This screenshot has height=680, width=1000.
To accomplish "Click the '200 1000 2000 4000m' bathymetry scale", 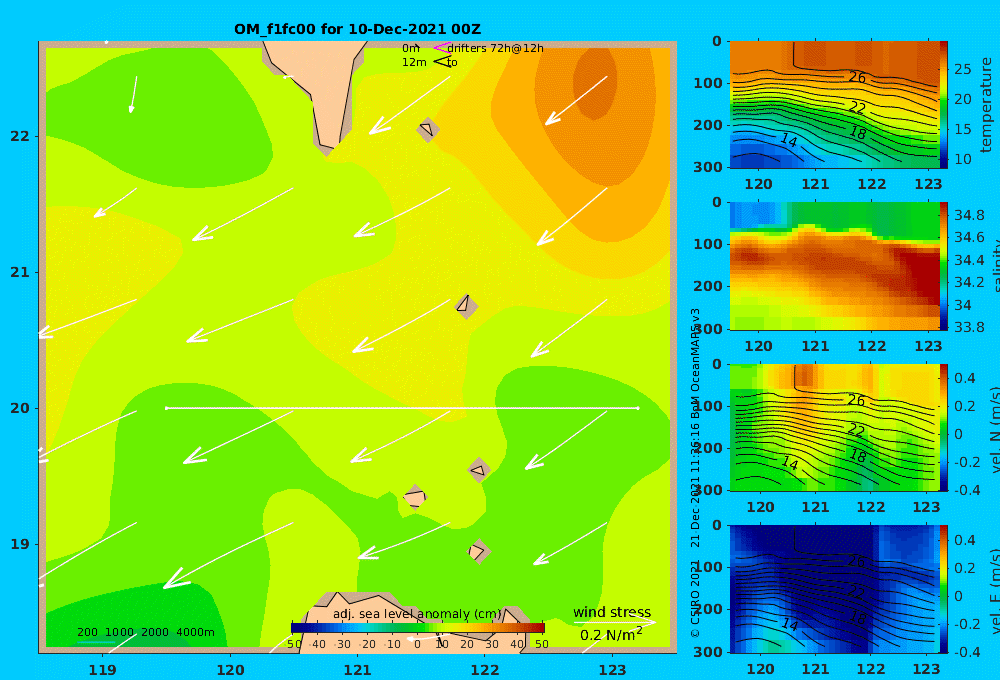I will coord(146,632).
